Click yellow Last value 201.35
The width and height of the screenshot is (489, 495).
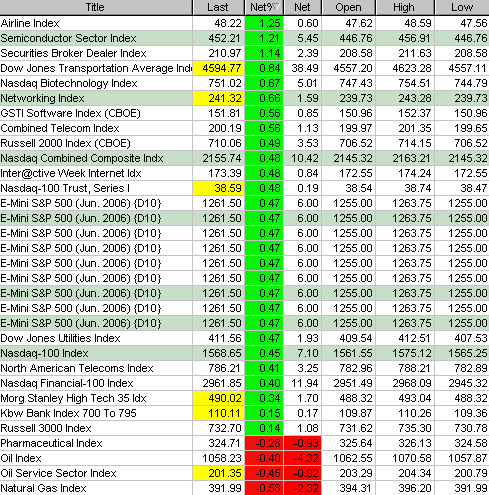219,473
